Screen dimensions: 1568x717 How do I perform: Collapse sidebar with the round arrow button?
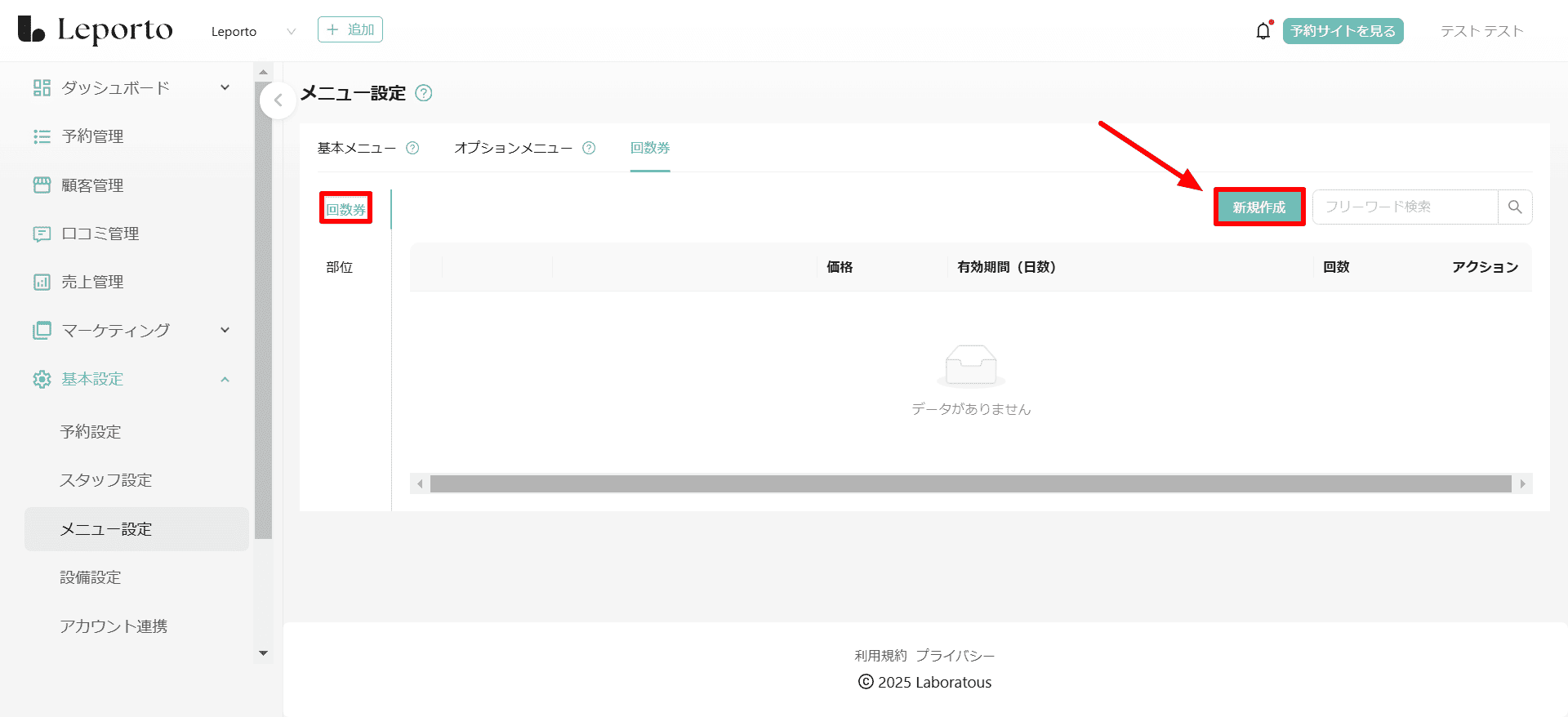click(278, 100)
